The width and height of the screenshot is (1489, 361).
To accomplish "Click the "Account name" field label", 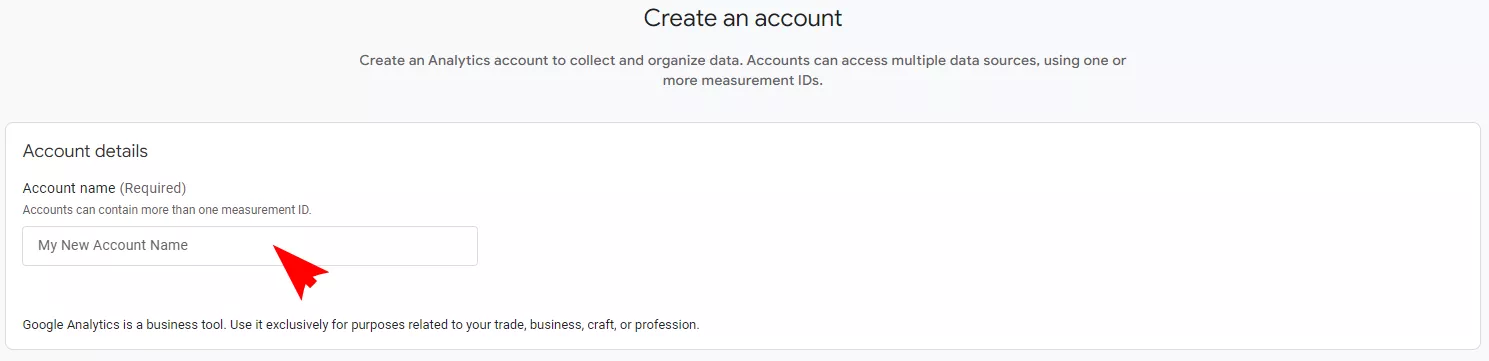I will click(69, 188).
